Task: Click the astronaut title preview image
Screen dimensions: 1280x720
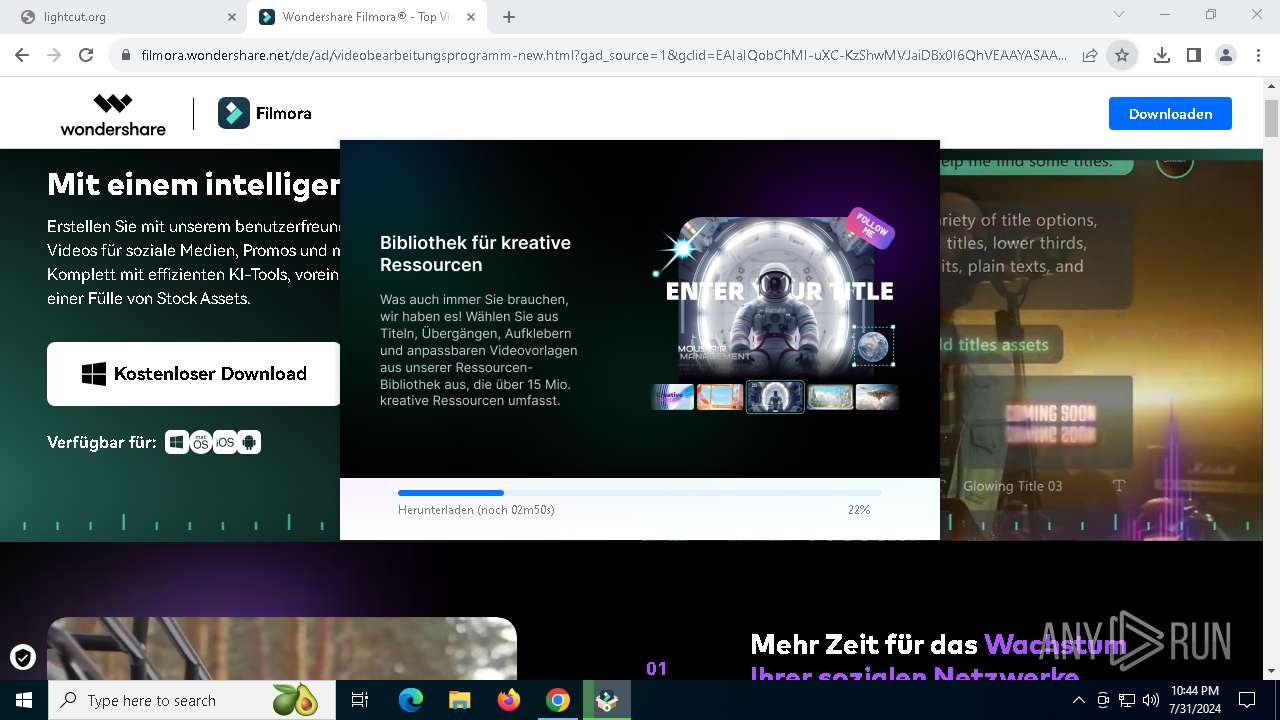Action: (x=777, y=296)
